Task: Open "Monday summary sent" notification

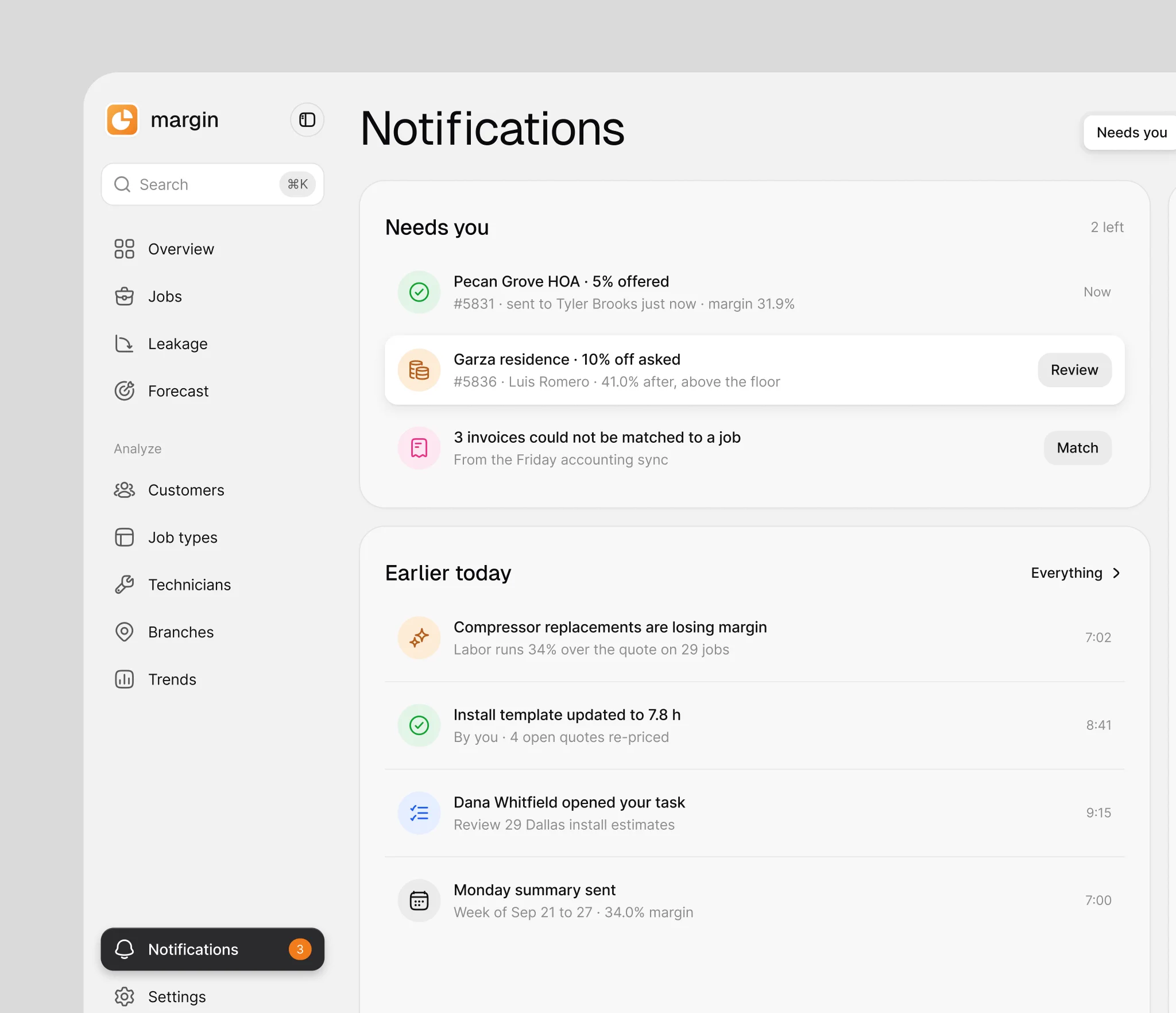Action: coord(755,900)
